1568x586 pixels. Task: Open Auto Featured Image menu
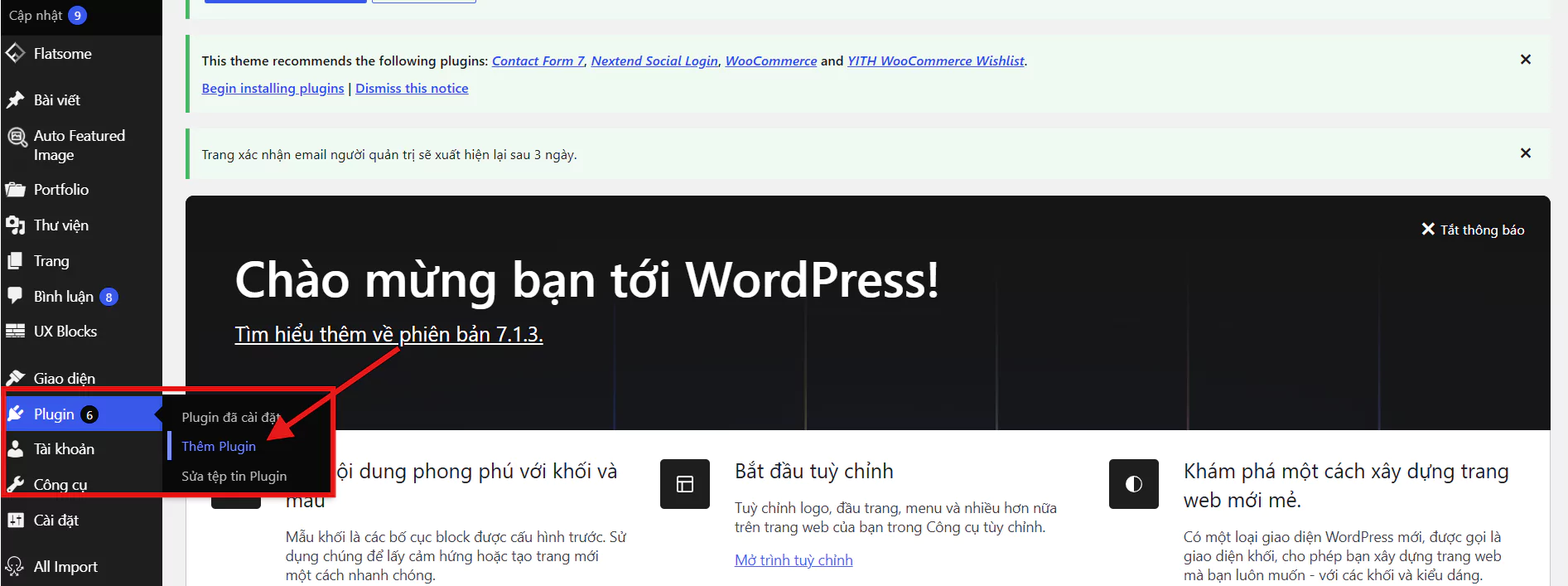81,145
